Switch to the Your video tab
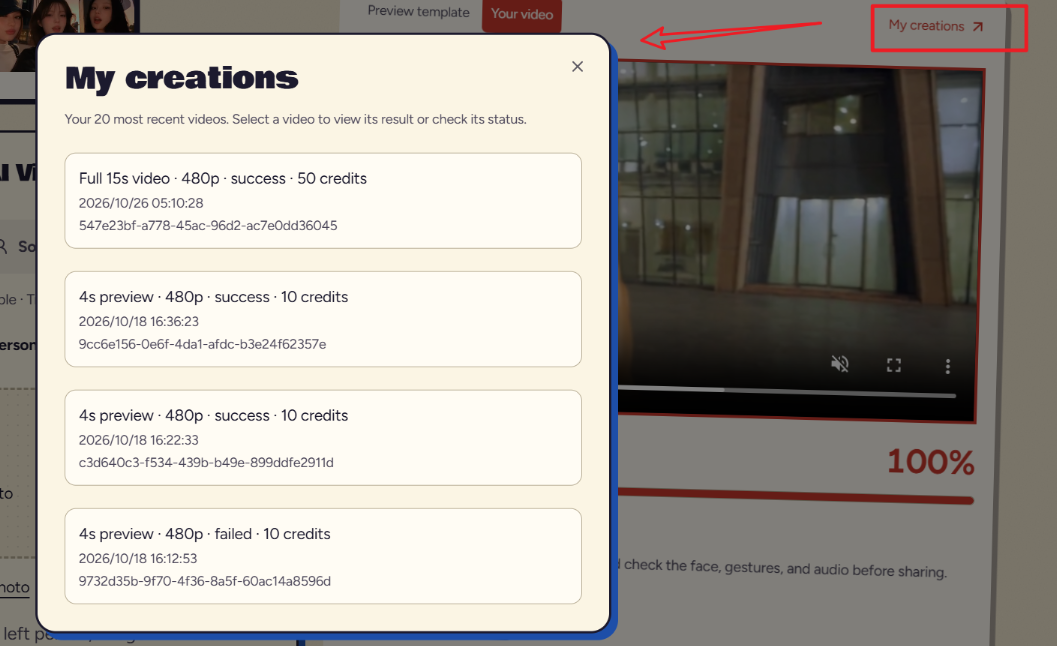The image size is (1057, 646). coord(522,14)
